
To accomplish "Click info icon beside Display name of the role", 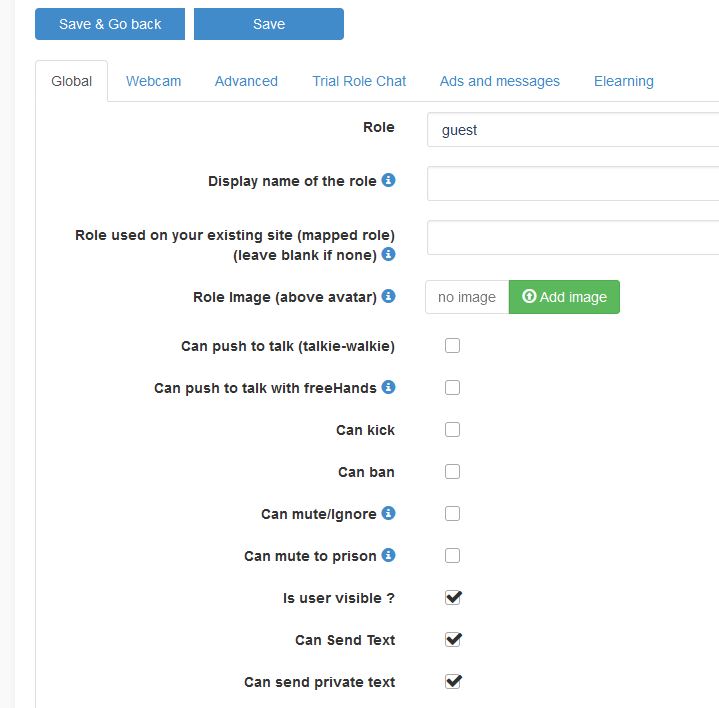I will point(389,181).
